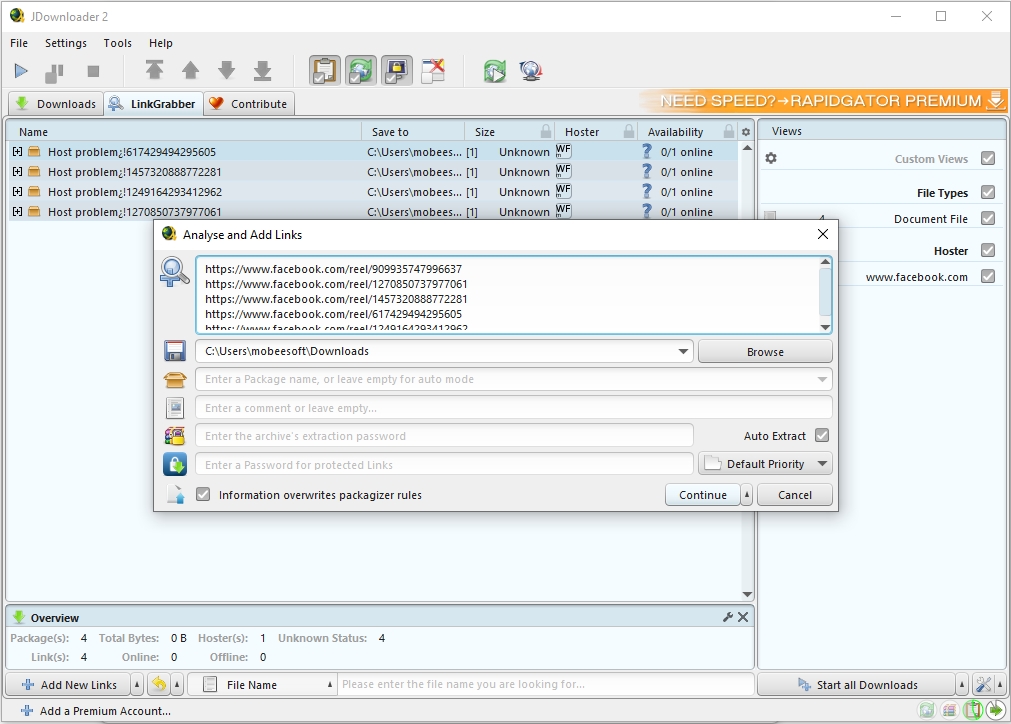The image size is (1011, 724).
Task: Move selection to top arrow icon
Action: pos(154,70)
